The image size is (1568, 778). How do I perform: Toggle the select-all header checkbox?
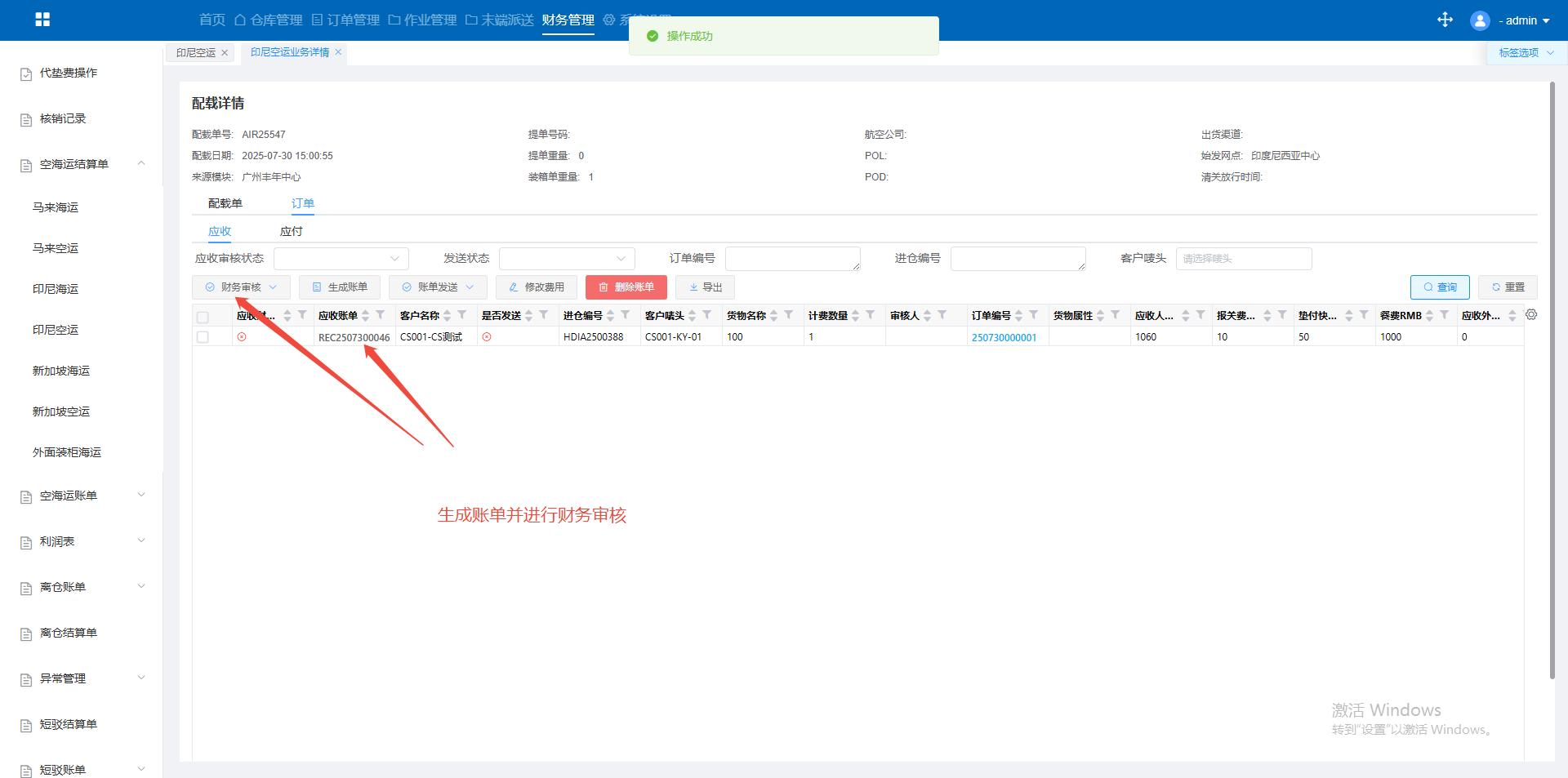pyautogui.click(x=203, y=317)
